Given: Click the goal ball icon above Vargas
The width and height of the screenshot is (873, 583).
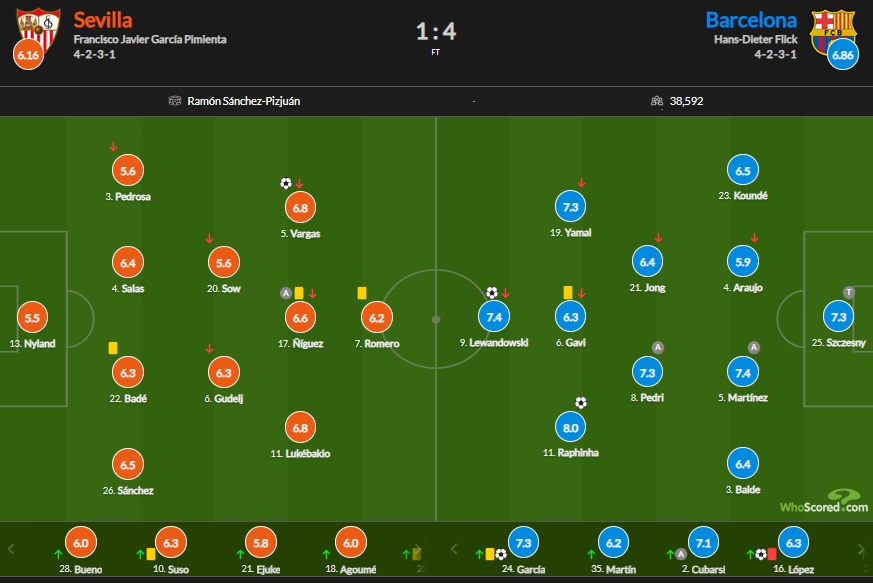Looking at the screenshot, I should pyautogui.click(x=286, y=183).
